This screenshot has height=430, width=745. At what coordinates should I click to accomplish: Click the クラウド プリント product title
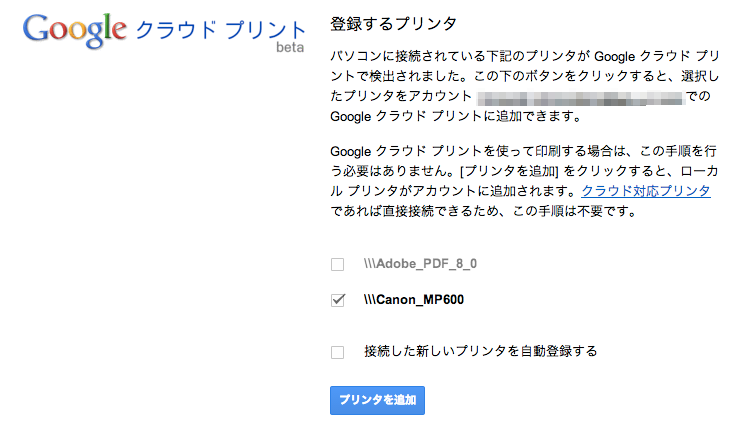pos(220,30)
